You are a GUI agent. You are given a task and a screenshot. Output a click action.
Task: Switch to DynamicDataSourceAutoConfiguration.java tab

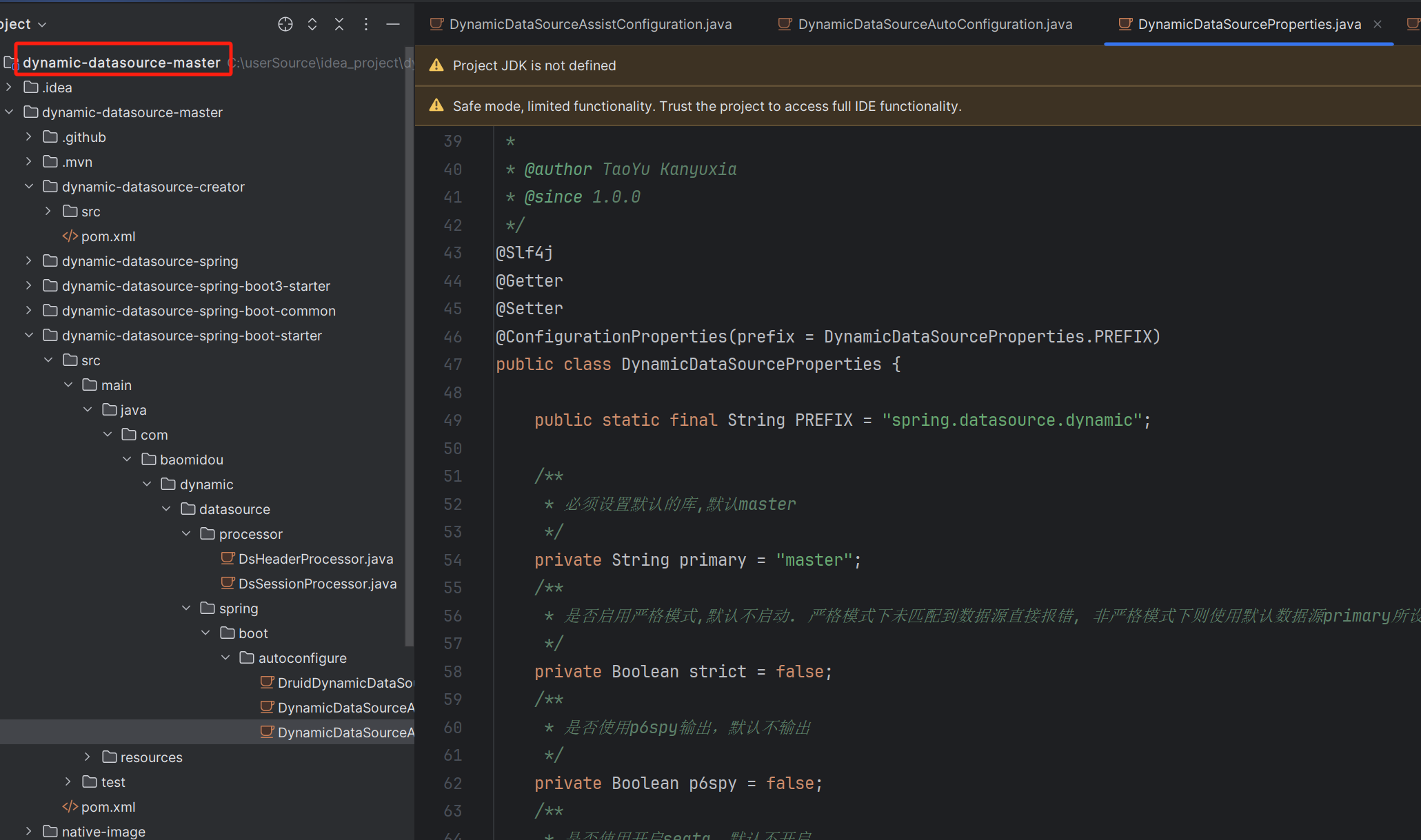[925, 24]
